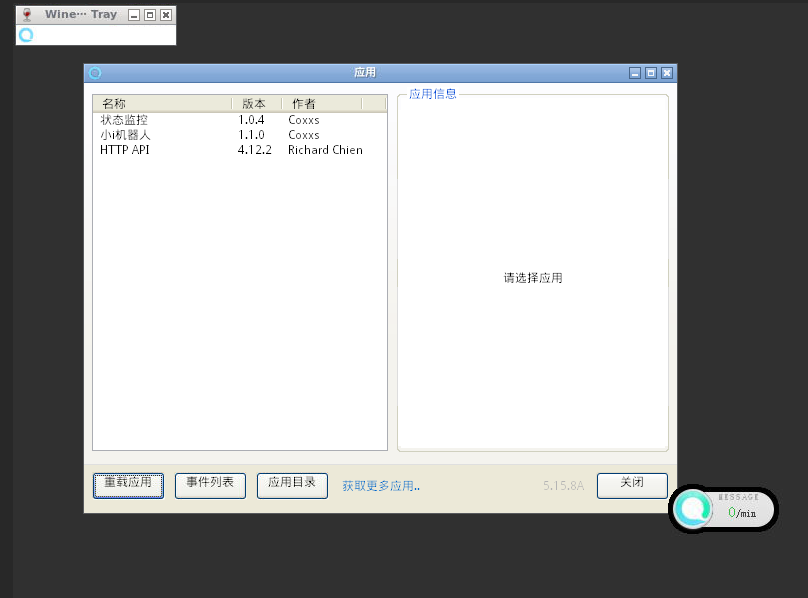Open the 事件列表 button
The height and width of the screenshot is (598, 808).
click(x=210, y=486)
